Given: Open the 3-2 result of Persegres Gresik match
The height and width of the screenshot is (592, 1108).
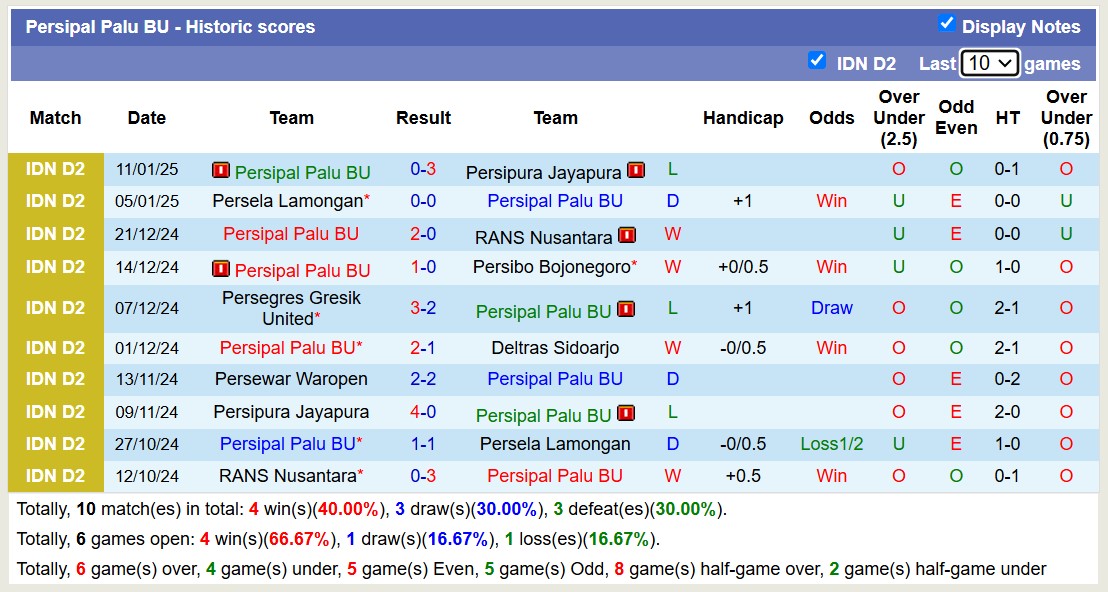Looking at the screenshot, I should pyautogui.click(x=423, y=308).
